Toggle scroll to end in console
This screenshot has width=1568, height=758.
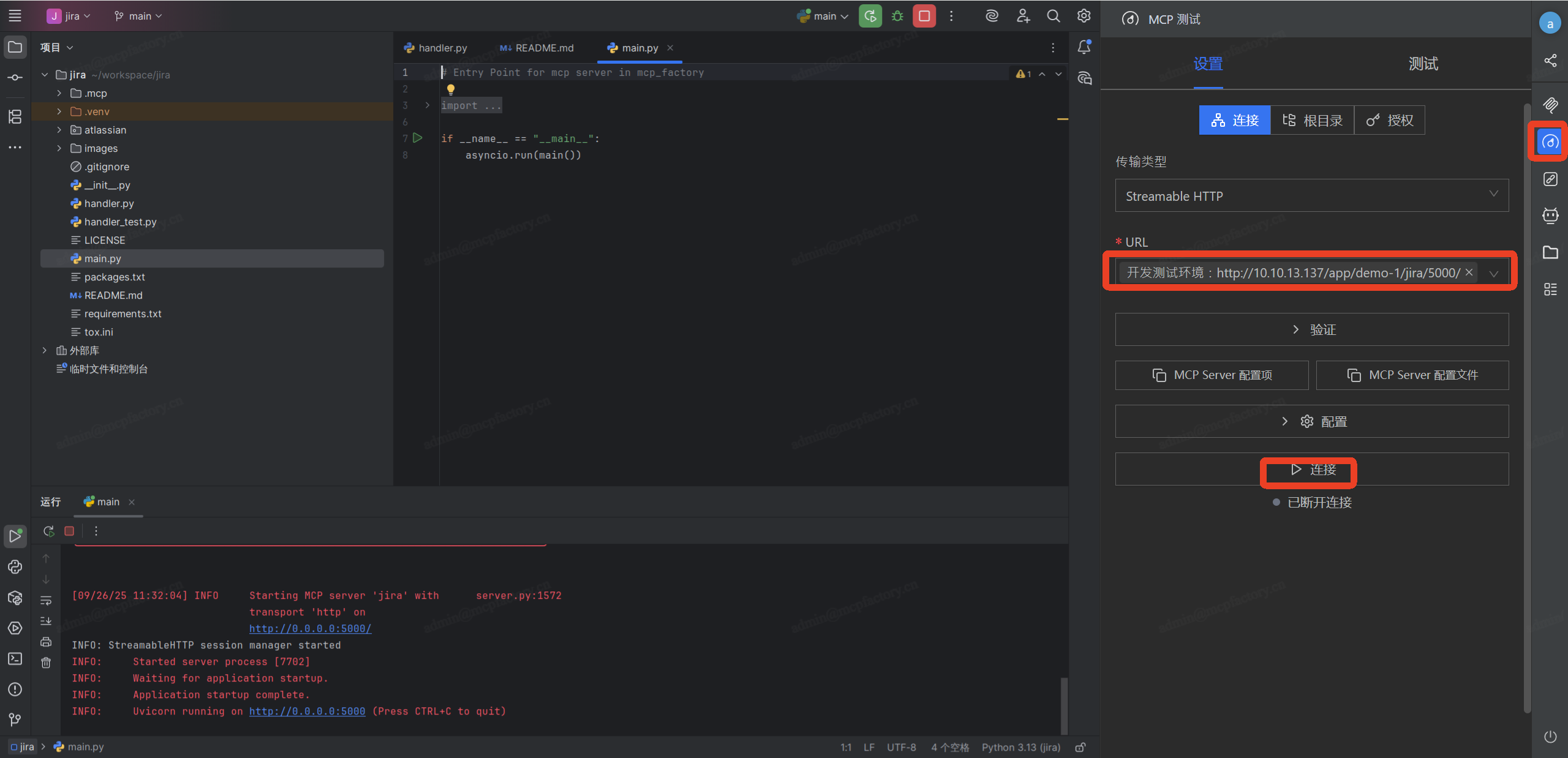click(46, 621)
